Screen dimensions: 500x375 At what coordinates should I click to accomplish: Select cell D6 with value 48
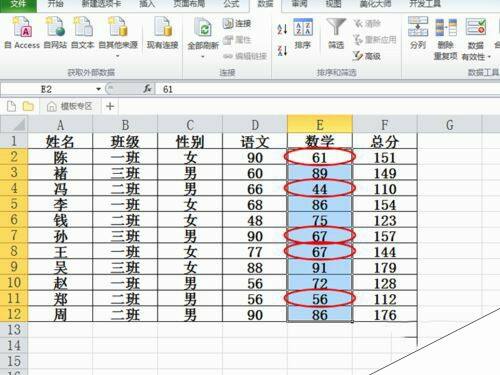pyautogui.click(x=255, y=220)
